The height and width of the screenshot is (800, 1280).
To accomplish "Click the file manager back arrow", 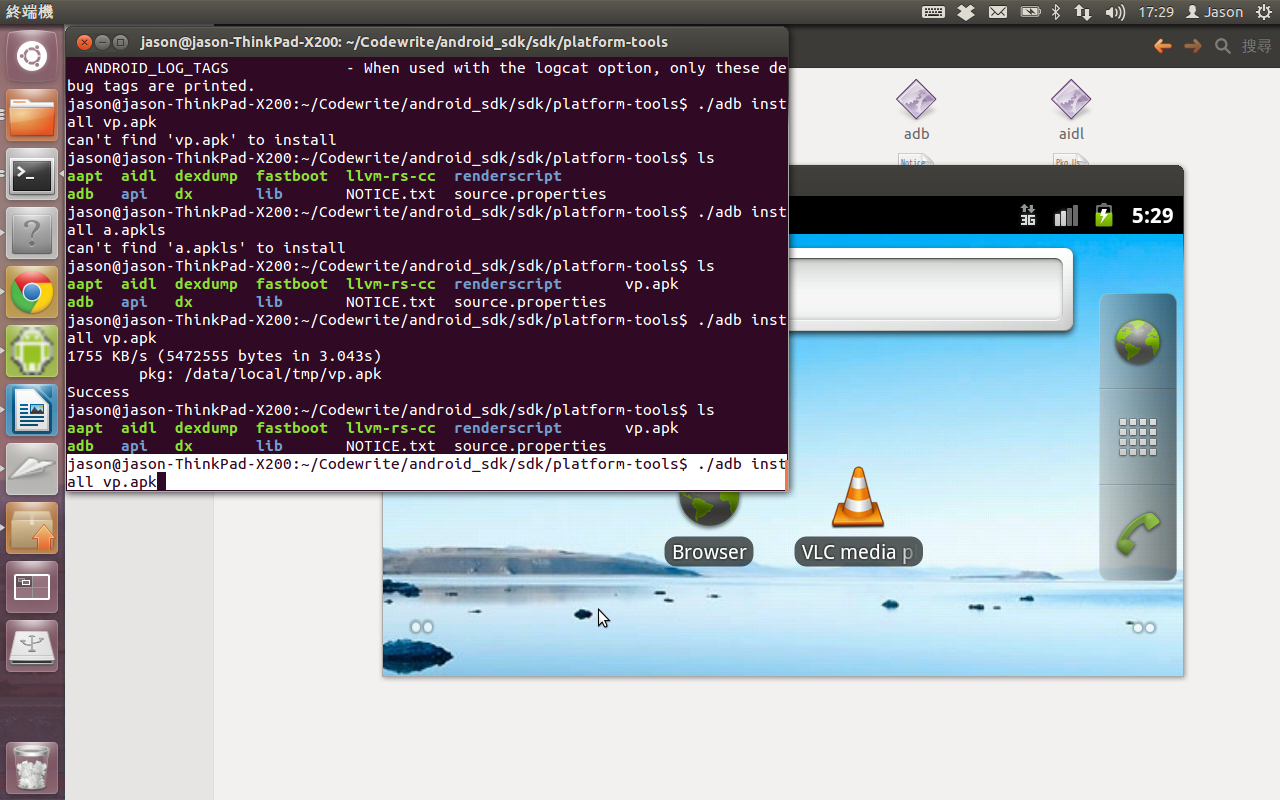I will 1162,46.
